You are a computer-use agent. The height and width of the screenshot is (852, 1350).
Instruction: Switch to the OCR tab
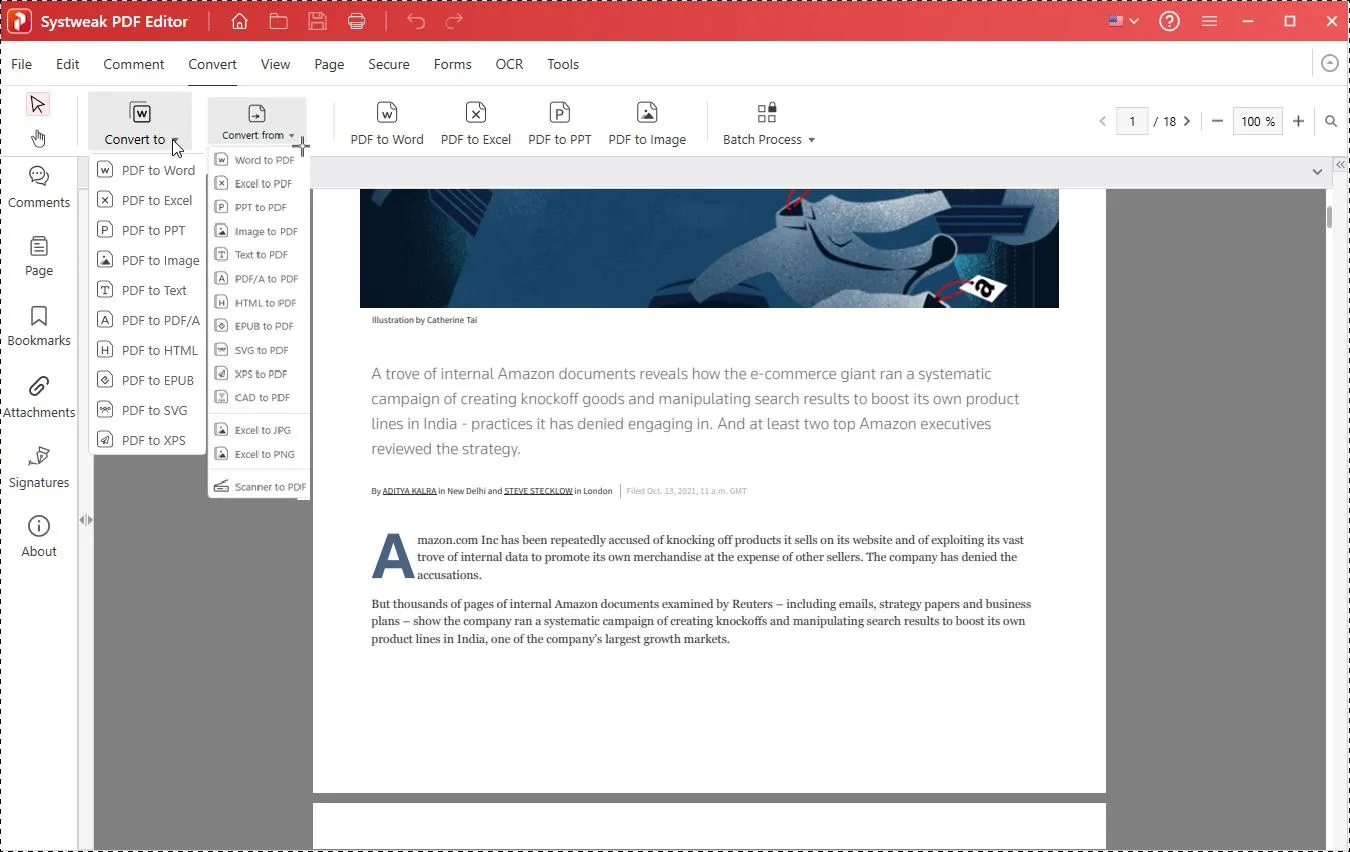click(509, 64)
